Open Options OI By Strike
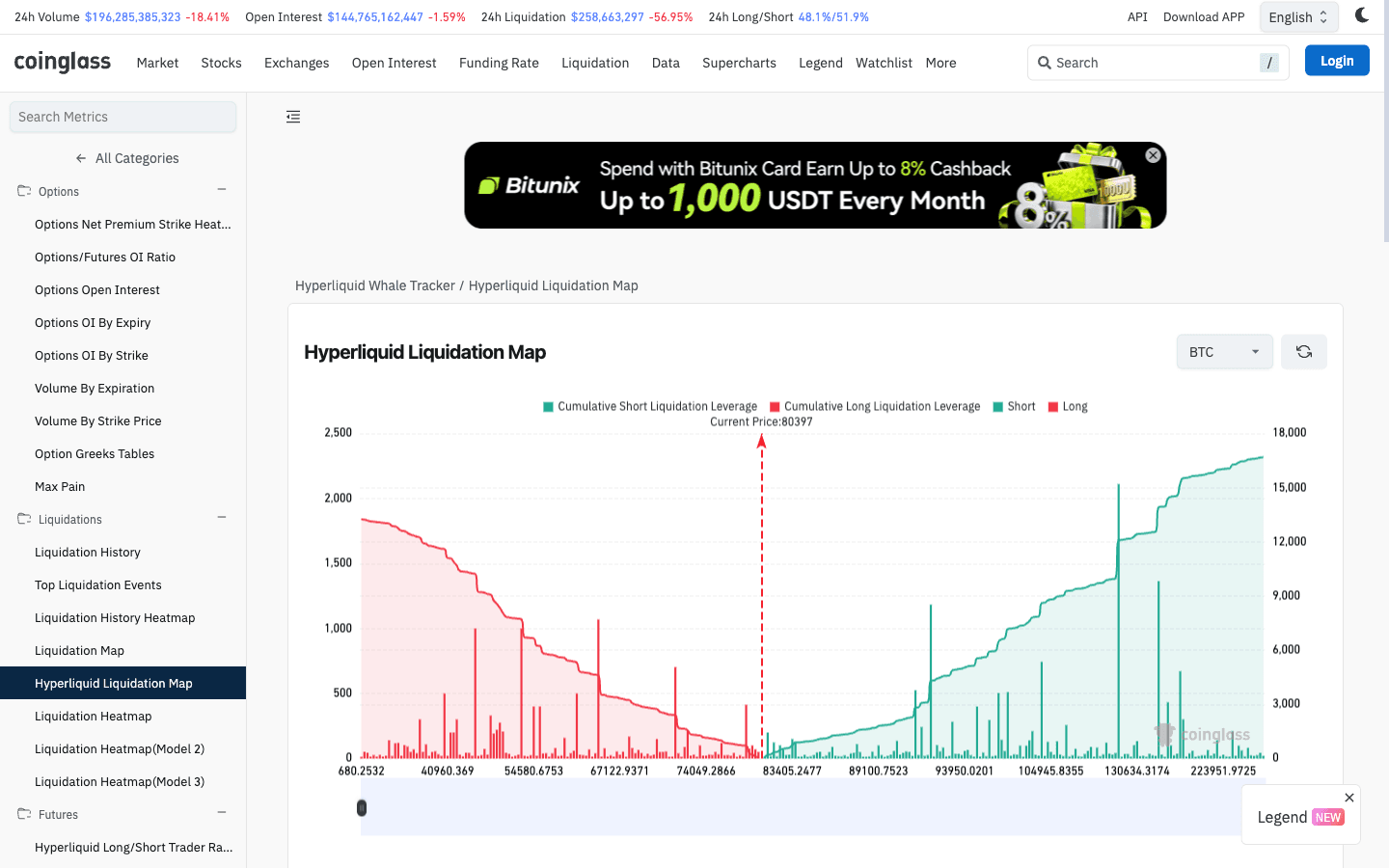Image resolution: width=1389 pixels, height=868 pixels. coord(92,355)
